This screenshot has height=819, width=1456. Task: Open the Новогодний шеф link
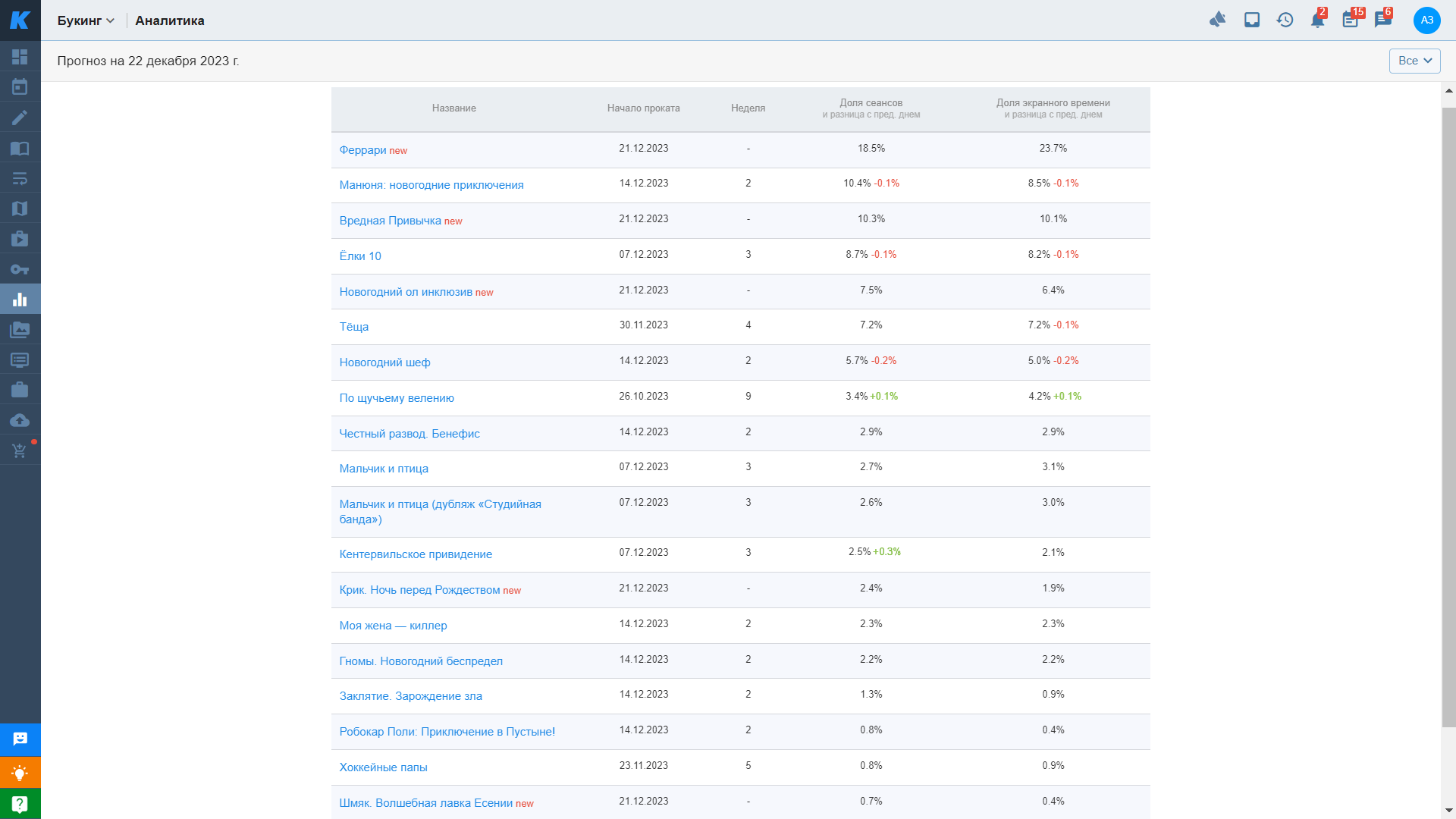point(384,362)
